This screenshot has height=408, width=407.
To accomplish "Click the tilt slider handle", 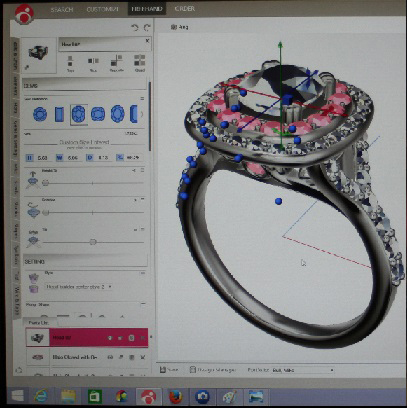I will click(x=93, y=242).
